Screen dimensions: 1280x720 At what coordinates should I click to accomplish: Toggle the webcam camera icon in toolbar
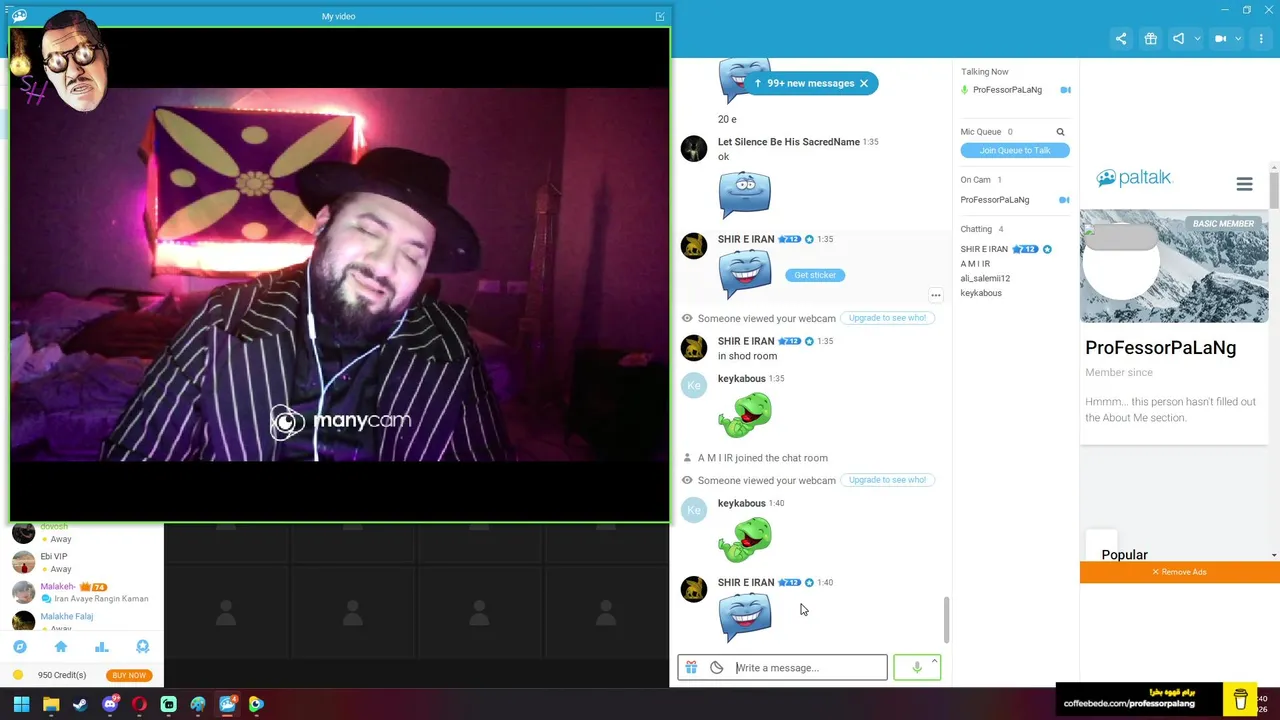pos(1220,39)
